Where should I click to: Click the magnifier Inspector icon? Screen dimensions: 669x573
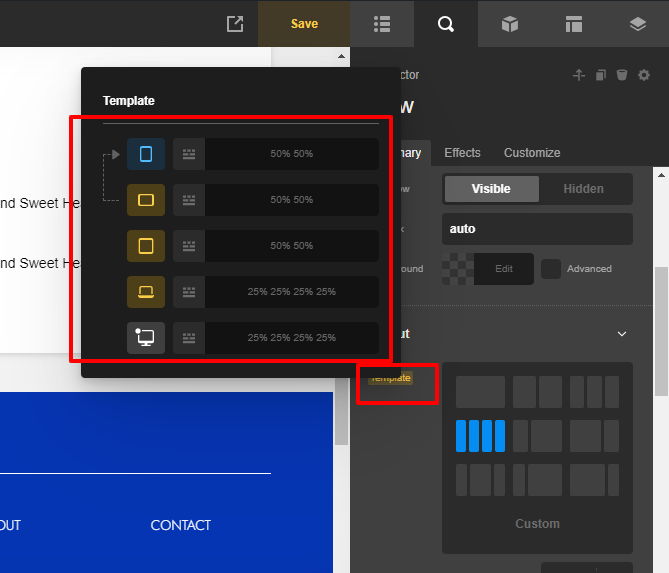446,24
